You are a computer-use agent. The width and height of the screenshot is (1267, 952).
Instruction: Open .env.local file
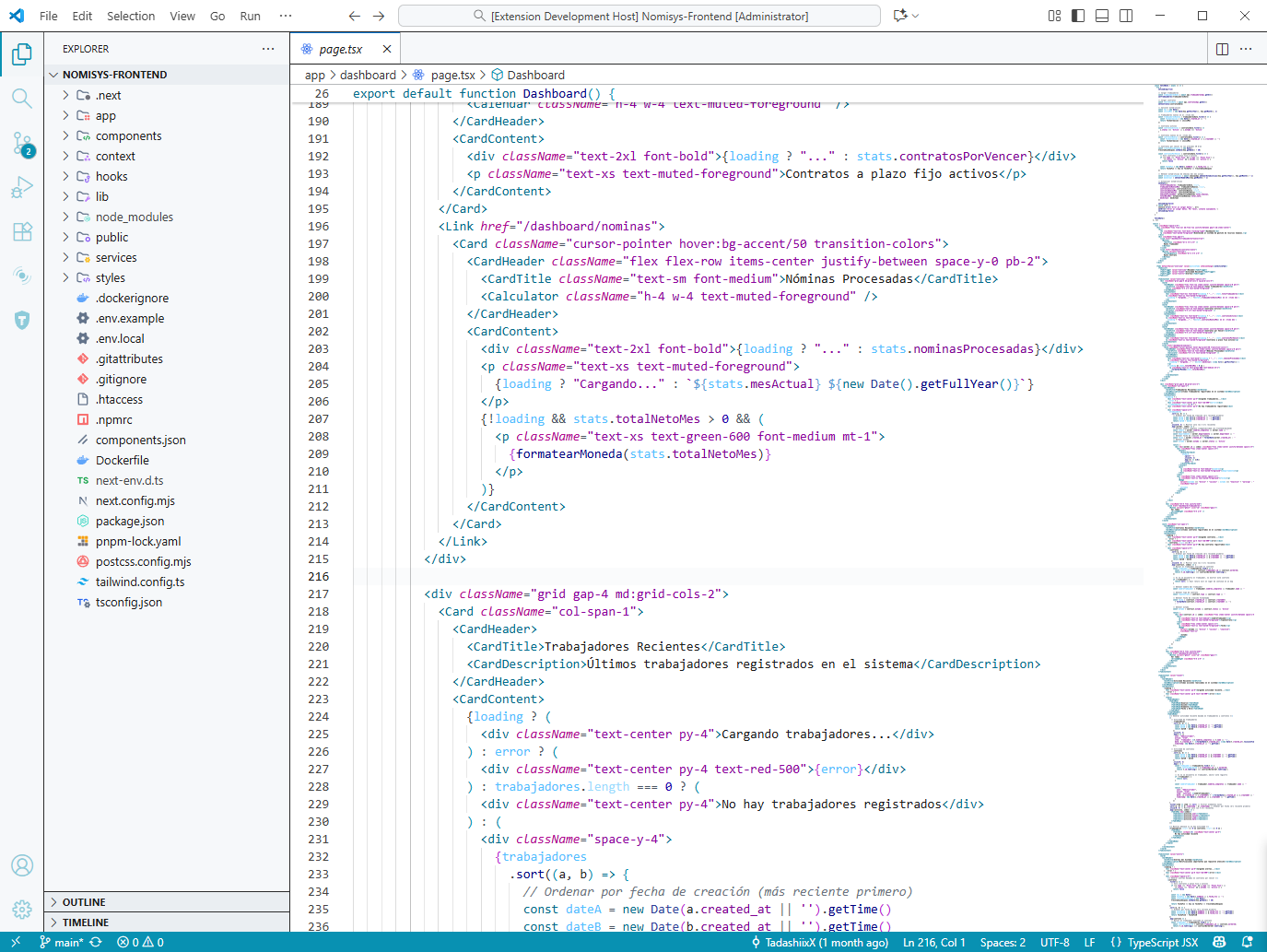pyautogui.click(x=167, y=338)
